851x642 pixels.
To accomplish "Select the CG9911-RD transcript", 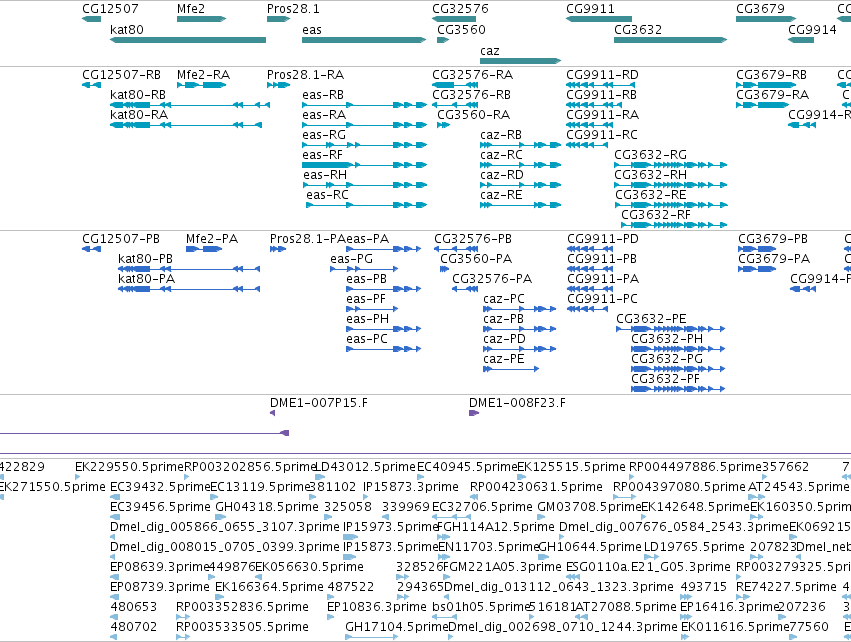I will coord(600,85).
